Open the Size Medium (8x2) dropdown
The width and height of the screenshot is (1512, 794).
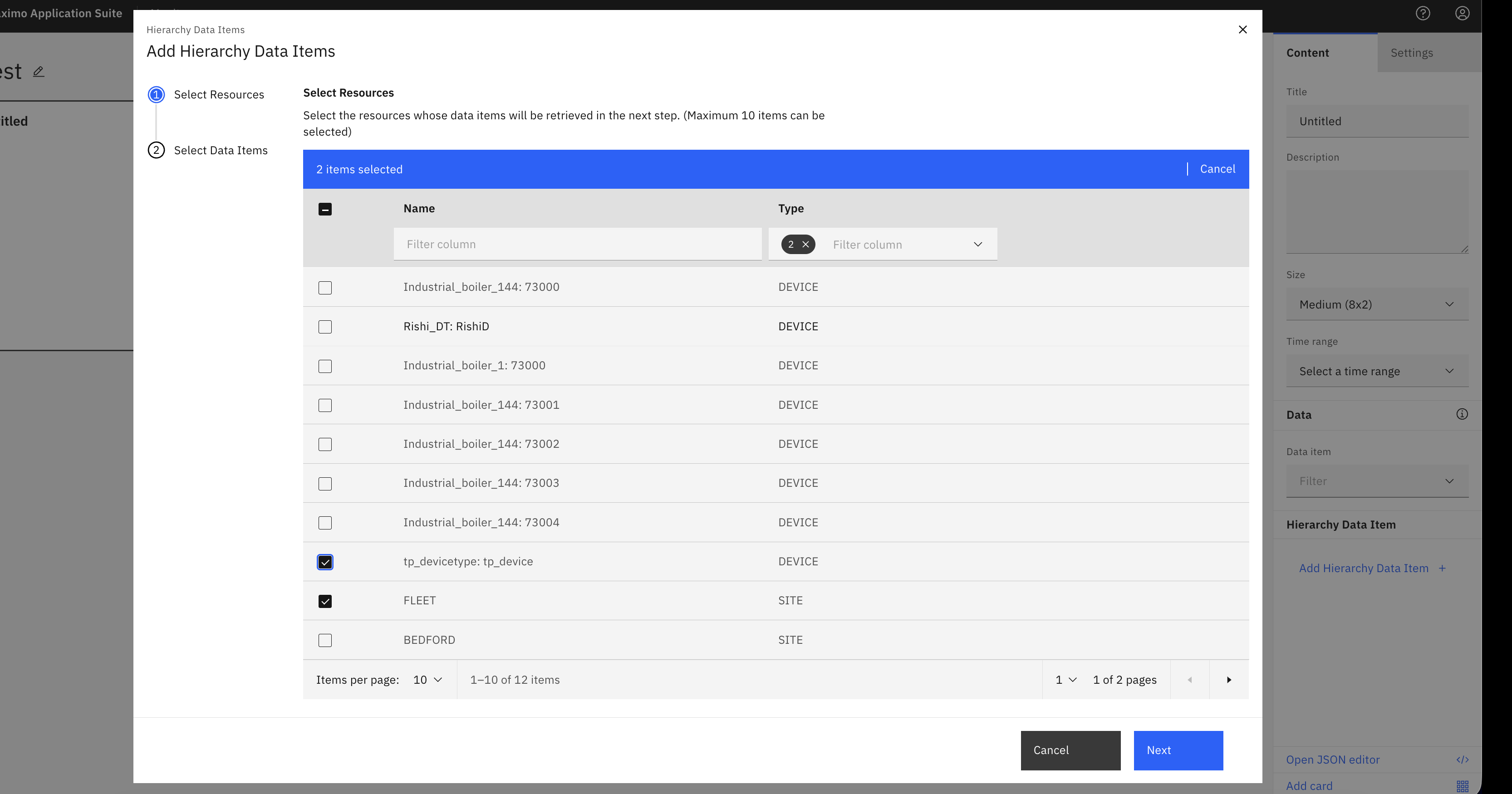click(x=1377, y=304)
